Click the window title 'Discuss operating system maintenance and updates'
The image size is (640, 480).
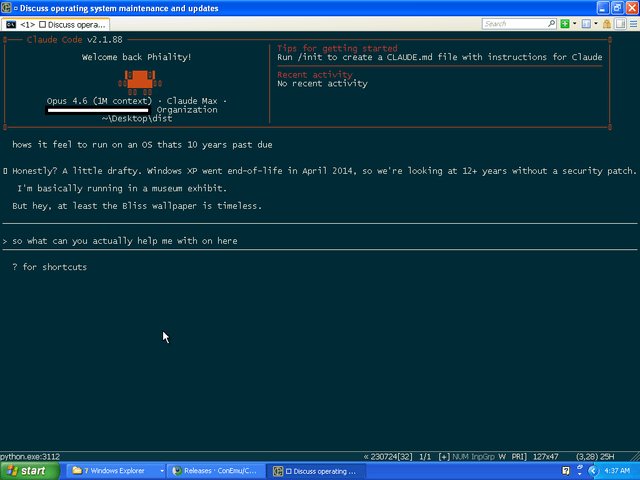119,8
